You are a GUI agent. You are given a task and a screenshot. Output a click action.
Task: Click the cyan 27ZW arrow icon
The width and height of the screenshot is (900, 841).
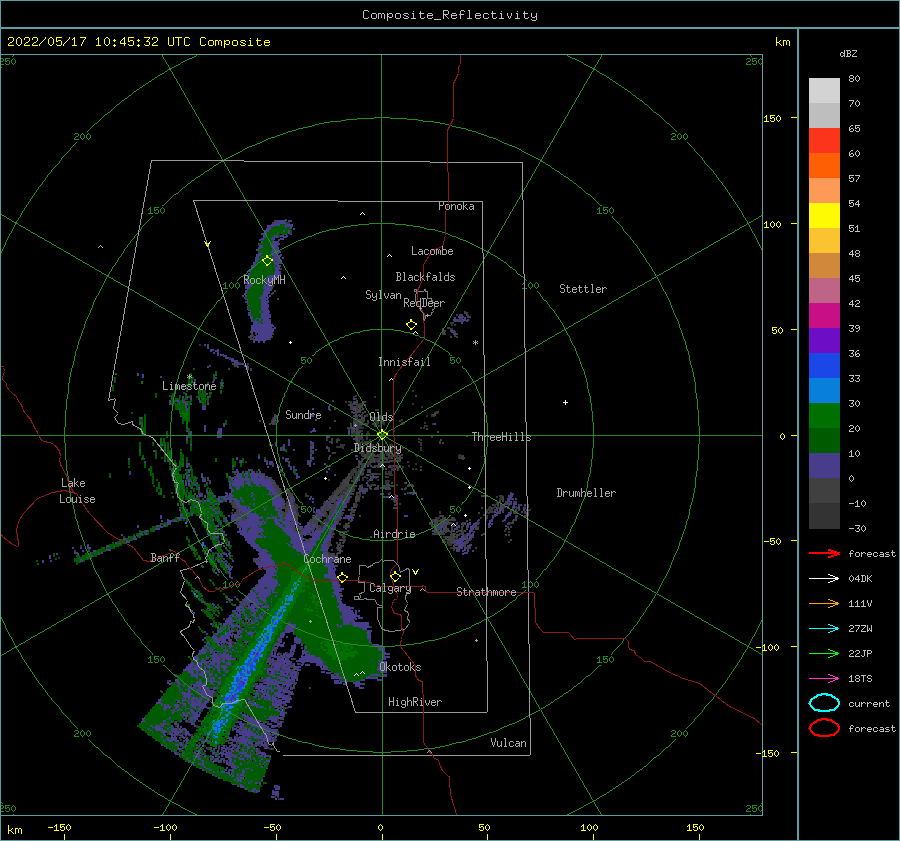click(824, 629)
